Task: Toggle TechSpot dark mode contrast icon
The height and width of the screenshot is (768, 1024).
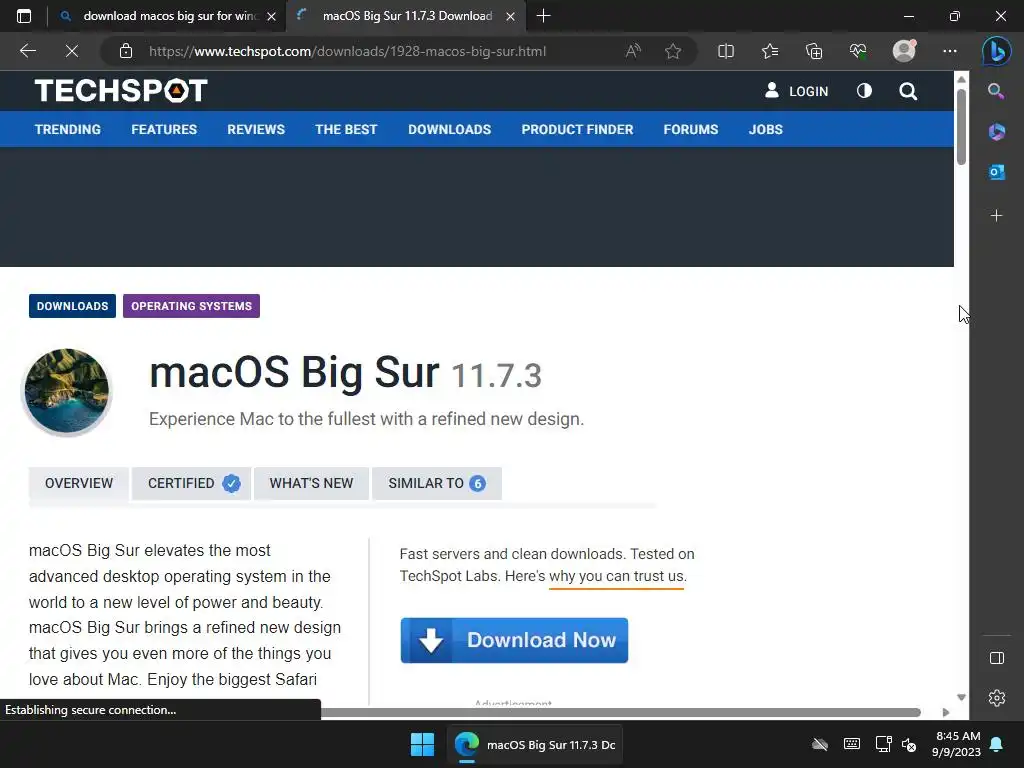Action: pyautogui.click(x=864, y=91)
